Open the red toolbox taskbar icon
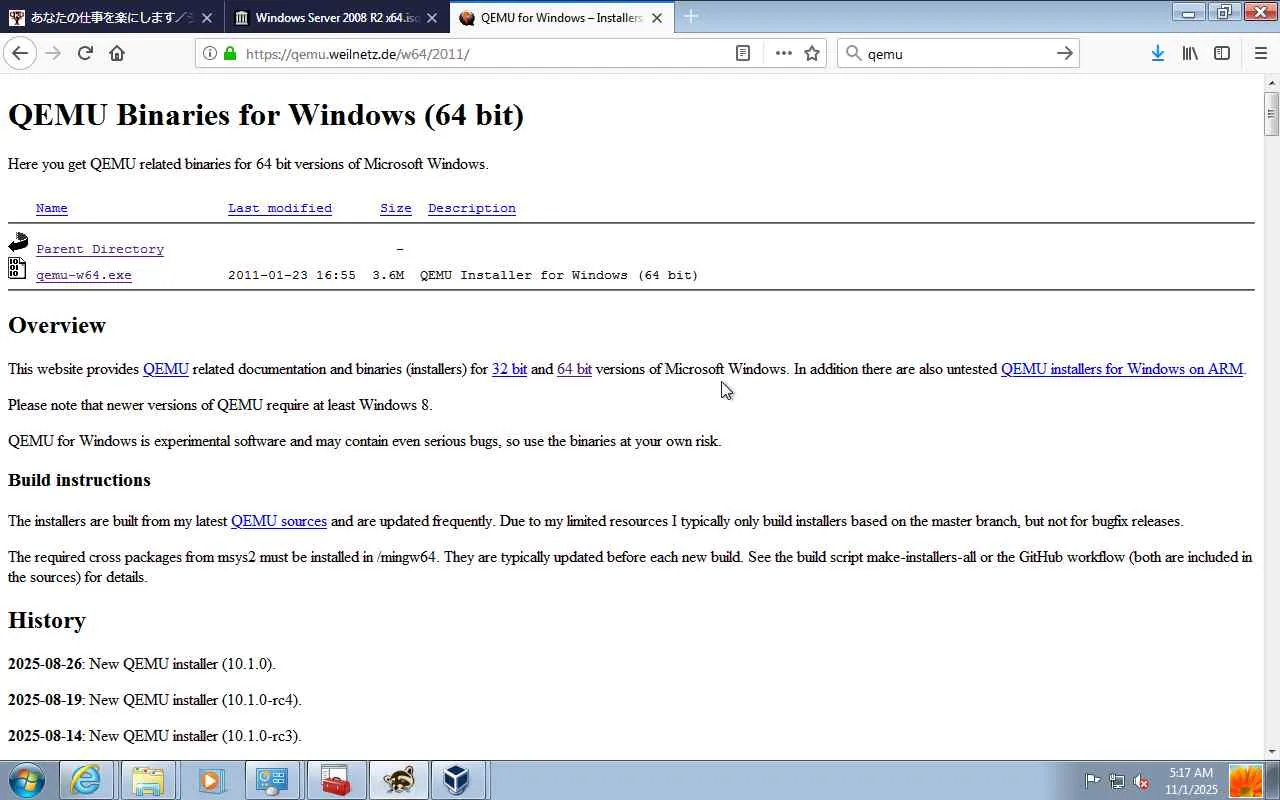The image size is (1280, 800). 335,780
